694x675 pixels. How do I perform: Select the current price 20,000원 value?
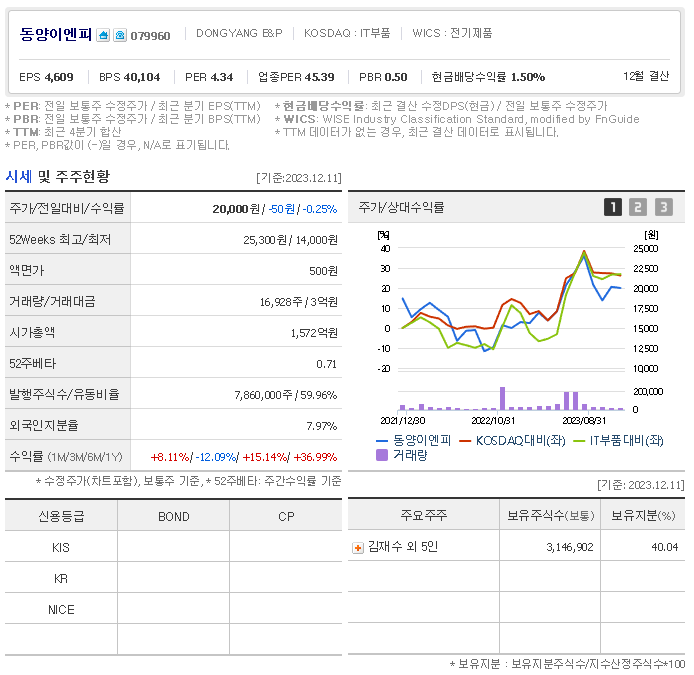click(236, 209)
